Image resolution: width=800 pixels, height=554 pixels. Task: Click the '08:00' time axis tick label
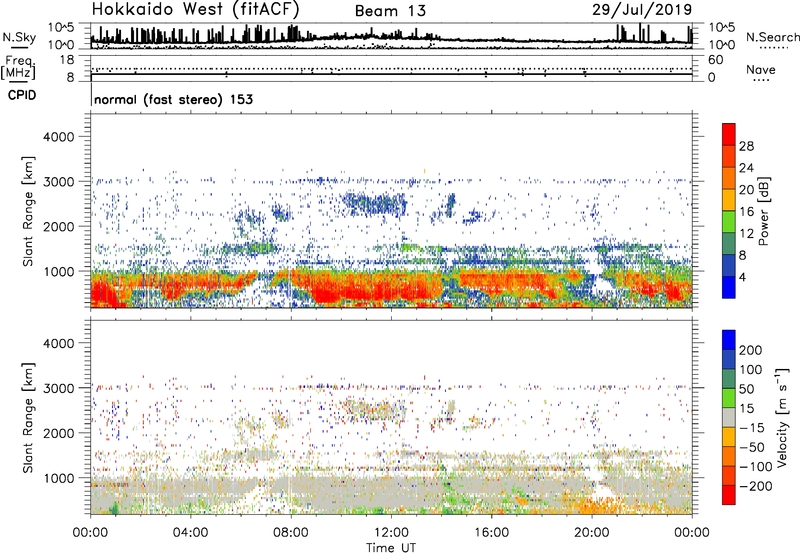click(291, 533)
